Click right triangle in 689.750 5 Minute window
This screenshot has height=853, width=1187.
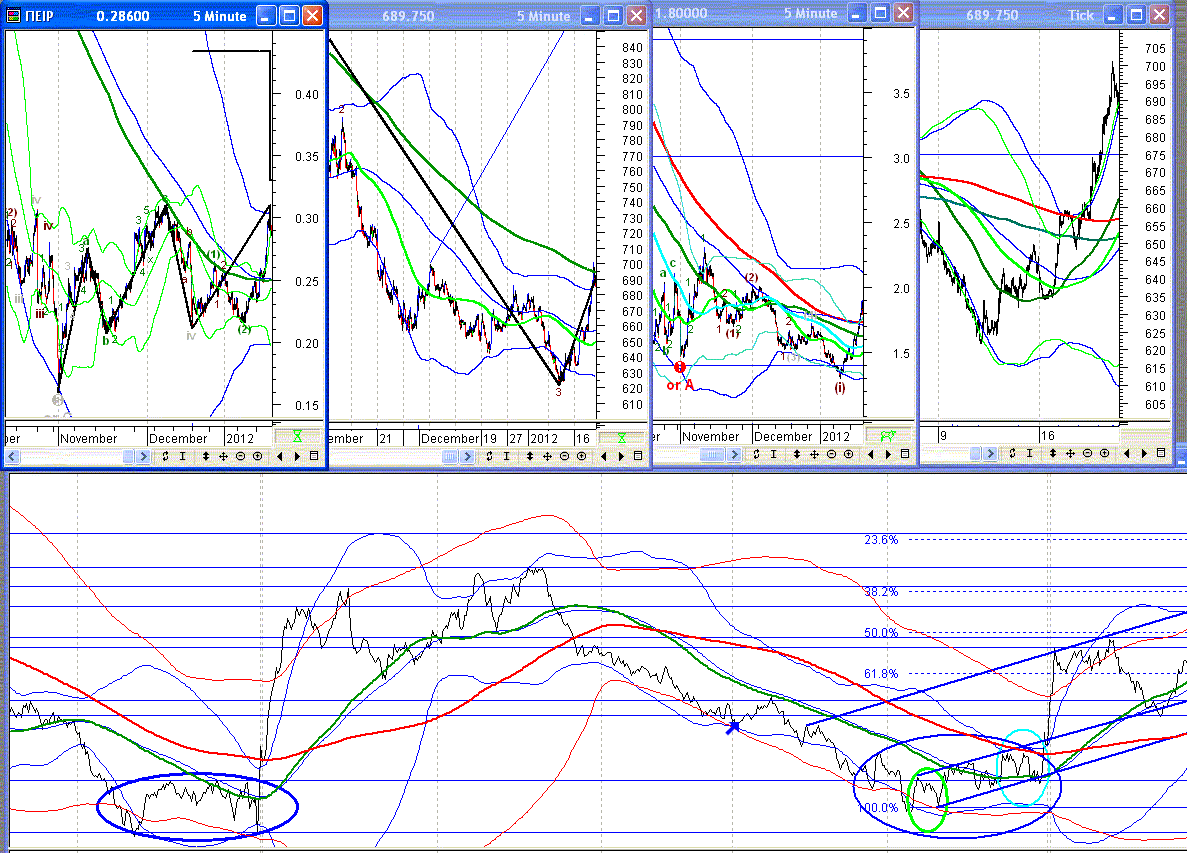click(621, 456)
